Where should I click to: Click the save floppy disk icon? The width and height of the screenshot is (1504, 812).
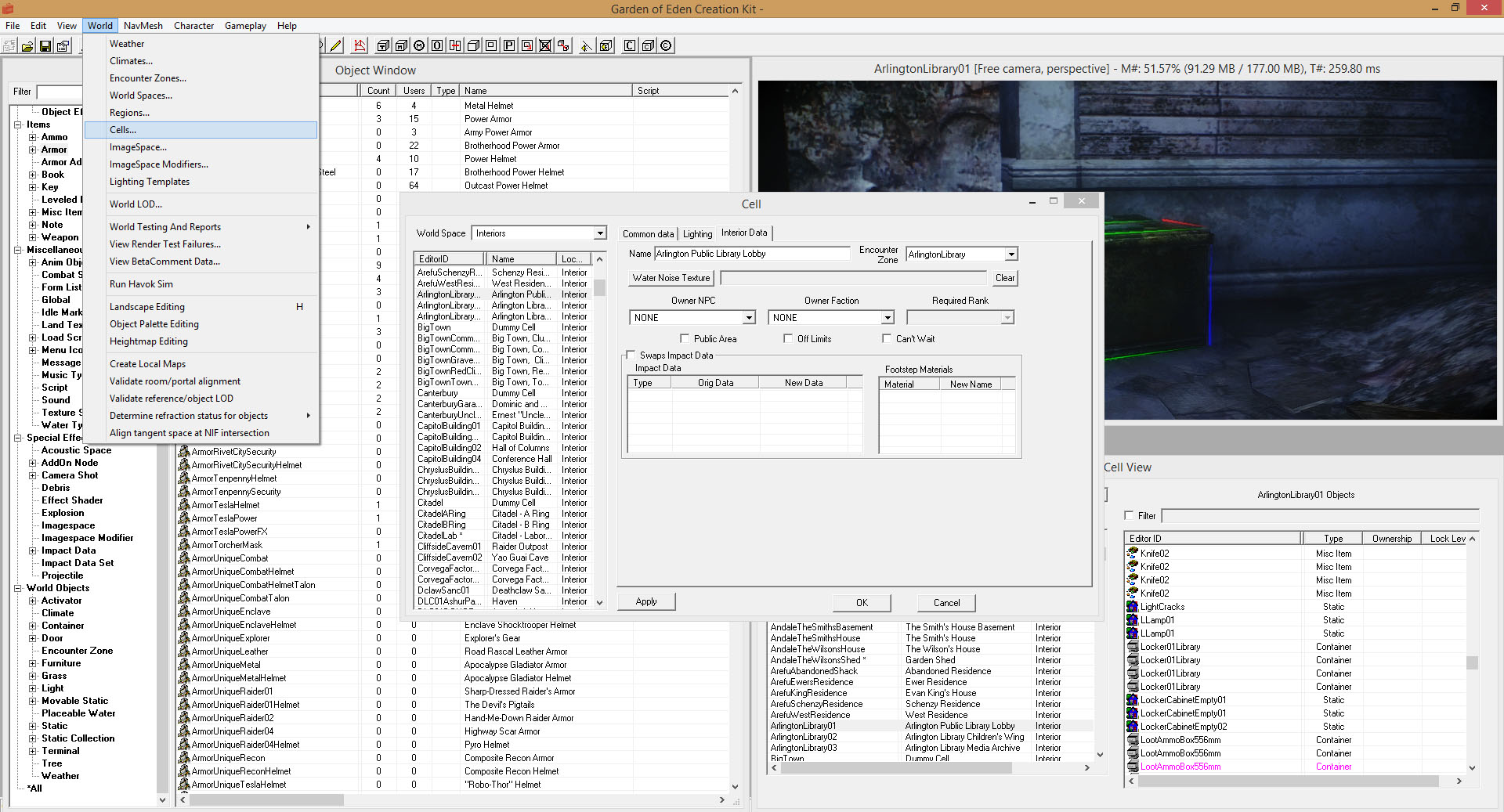click(45, 46)
